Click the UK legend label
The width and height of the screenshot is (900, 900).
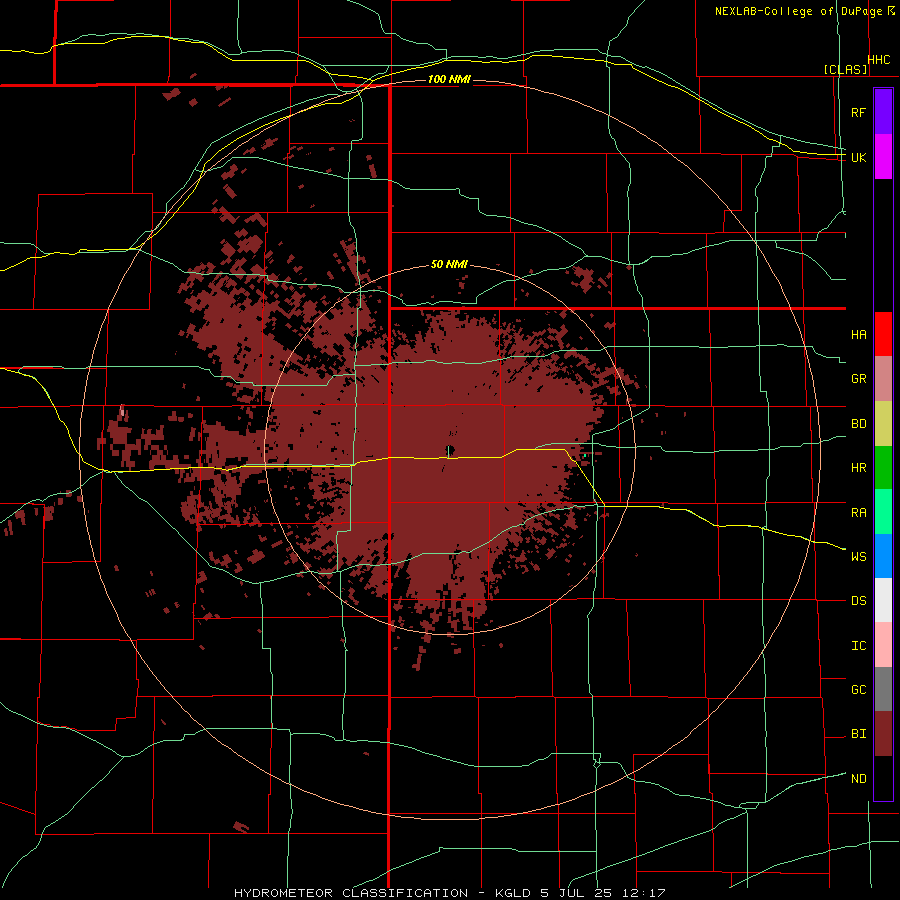coord(858,157)
